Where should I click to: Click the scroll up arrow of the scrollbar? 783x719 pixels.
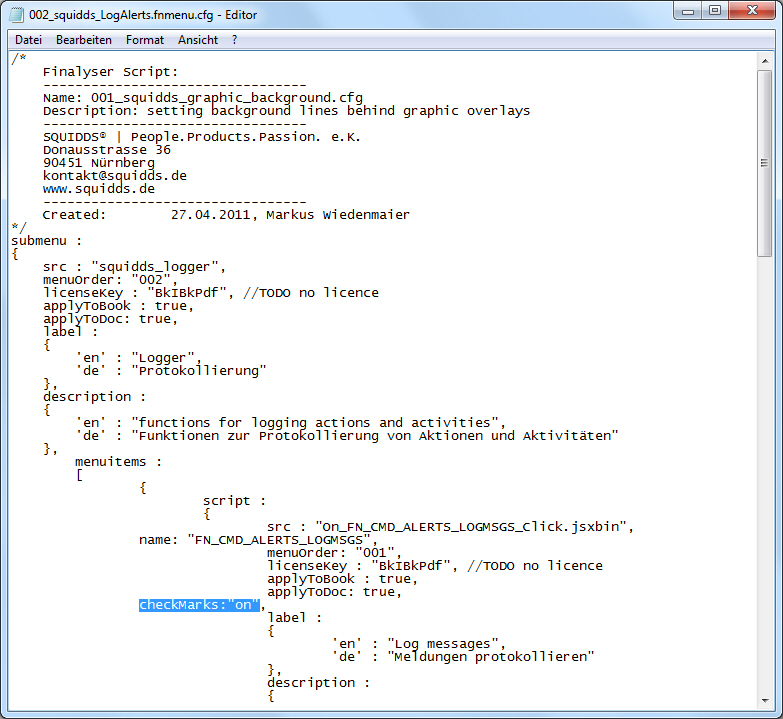tap(765, 61)
